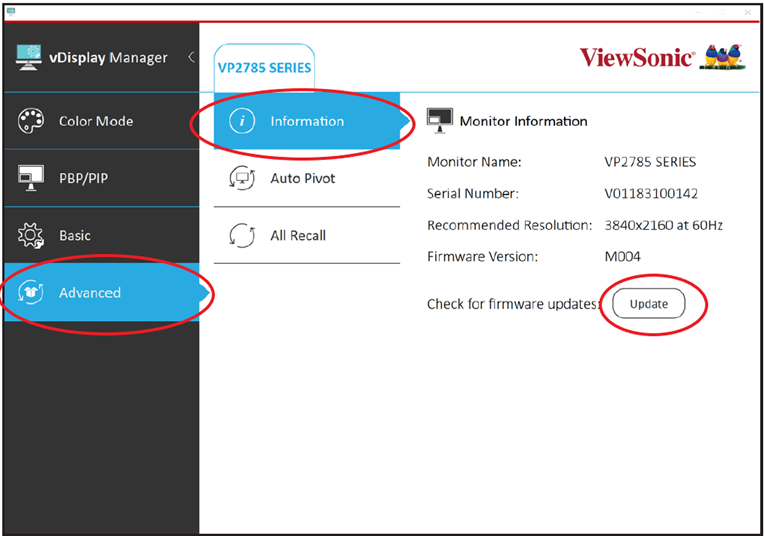Close the vDisplay Manager window
The width and height of the screenshot is (764, 536).
tap(748, 12)
